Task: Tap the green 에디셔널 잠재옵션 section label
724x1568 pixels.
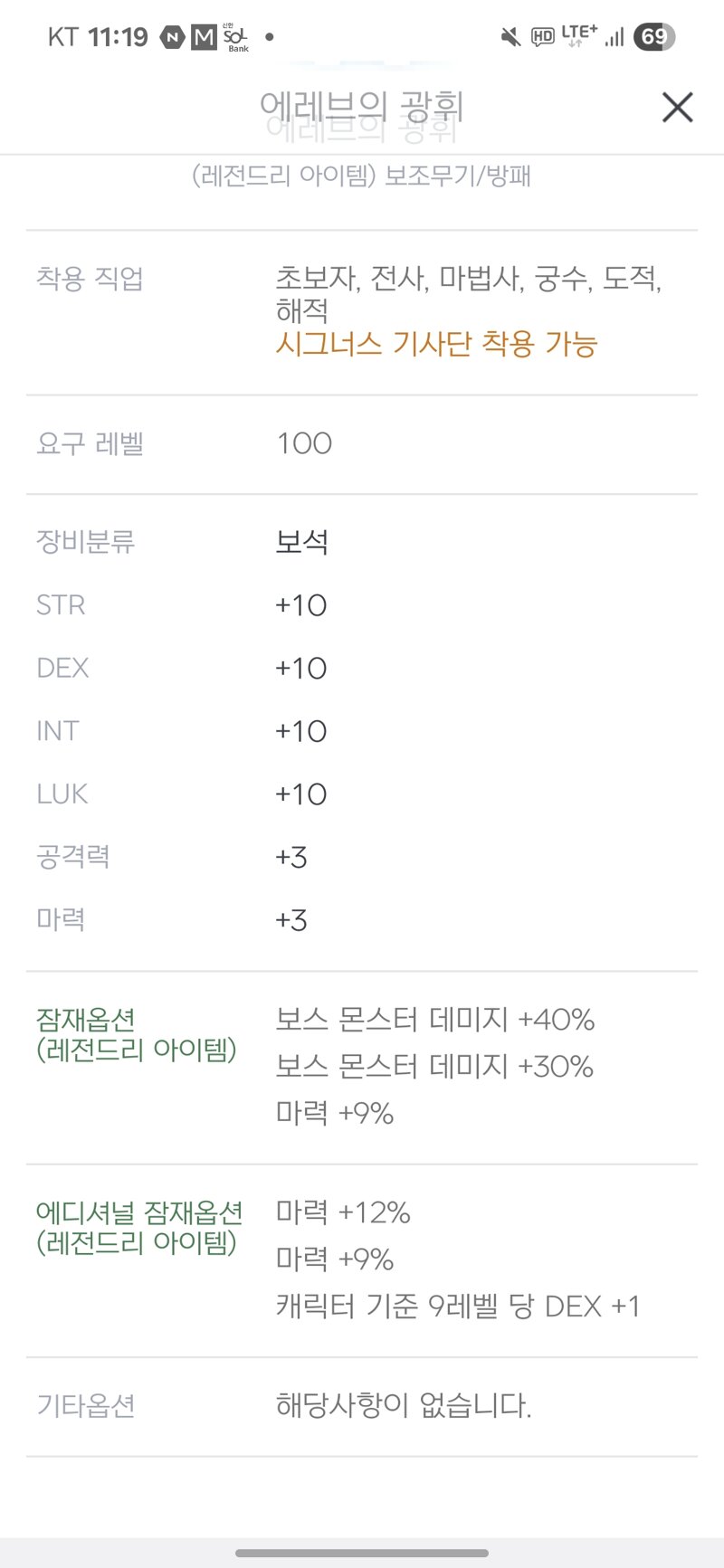Action: 139,1212
